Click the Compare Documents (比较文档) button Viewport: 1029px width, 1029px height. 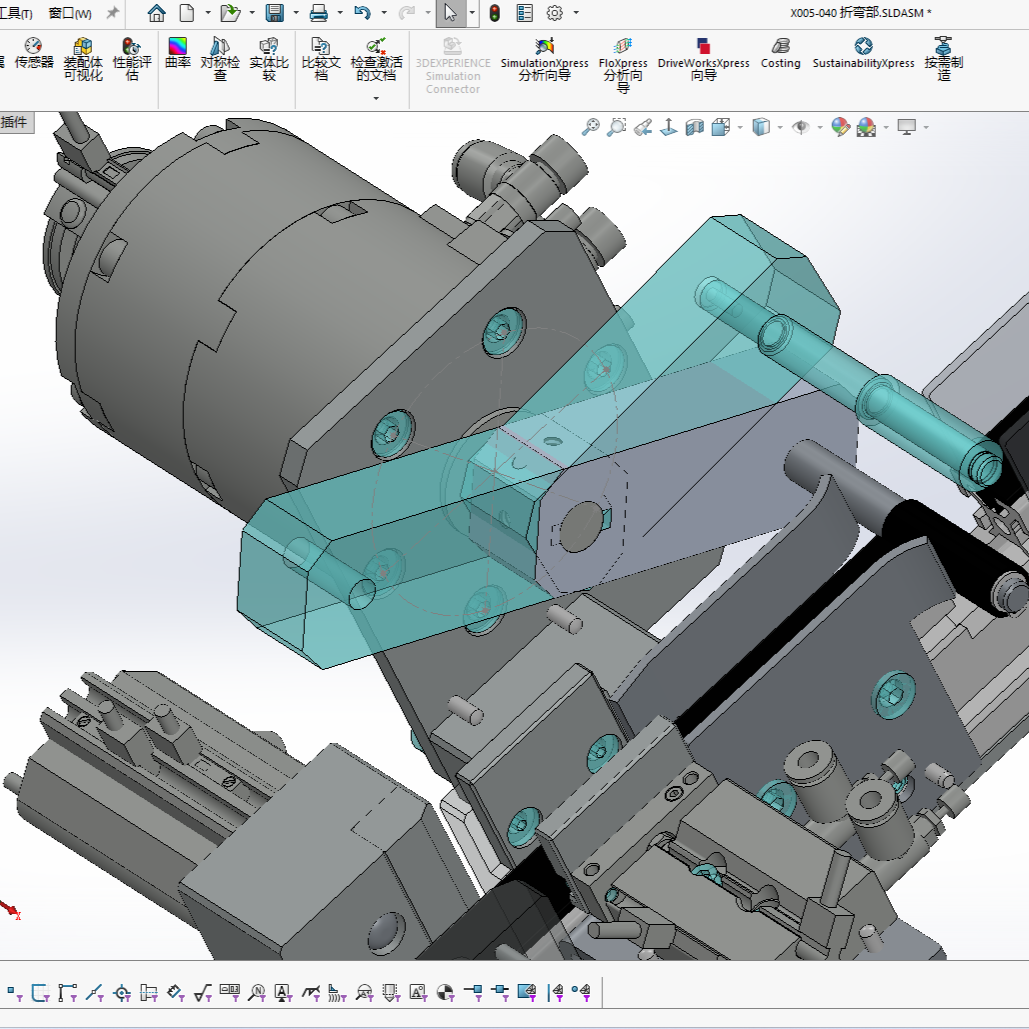321,59
